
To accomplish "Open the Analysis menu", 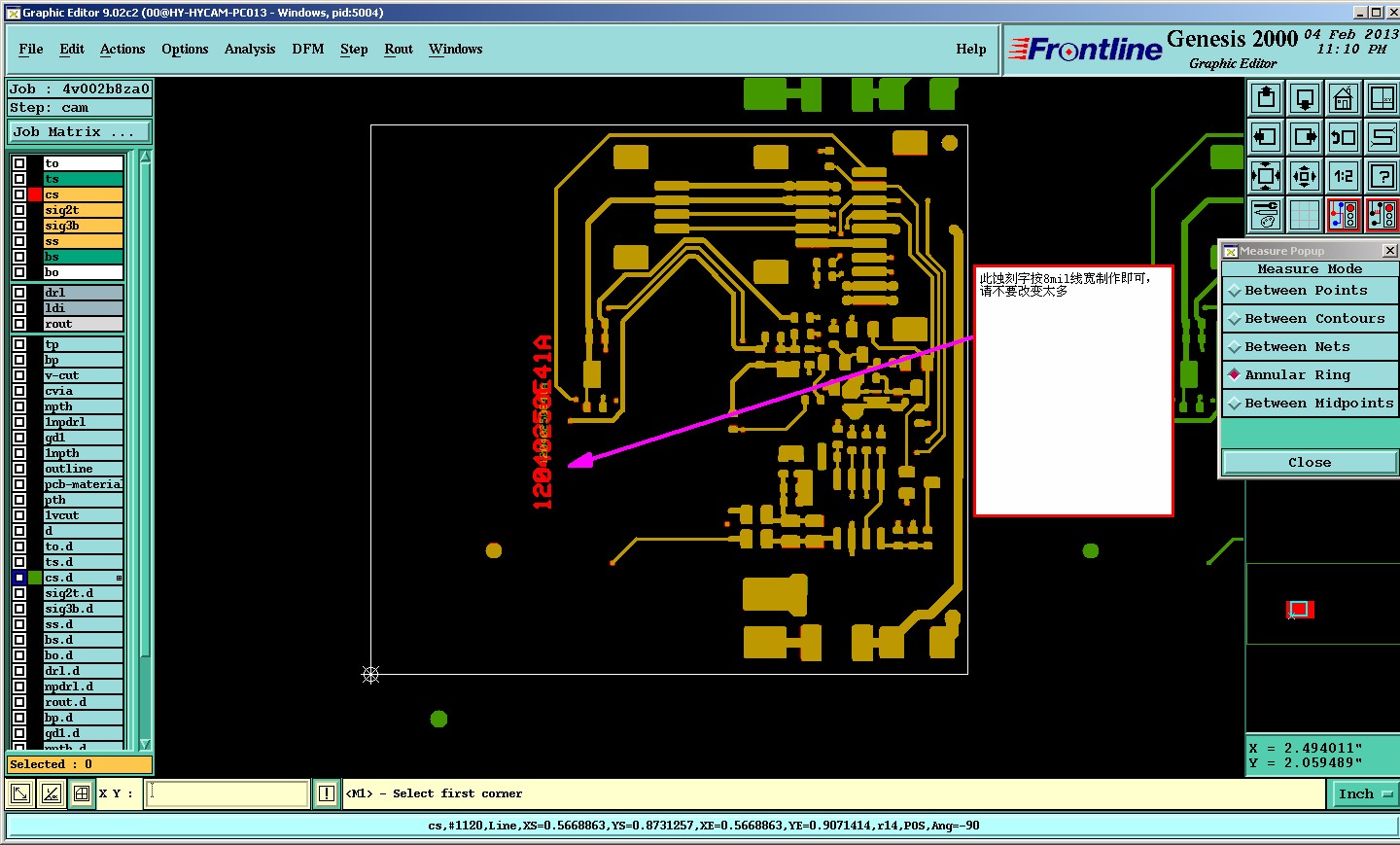I will pyautogui.click(x=250, y=50).
